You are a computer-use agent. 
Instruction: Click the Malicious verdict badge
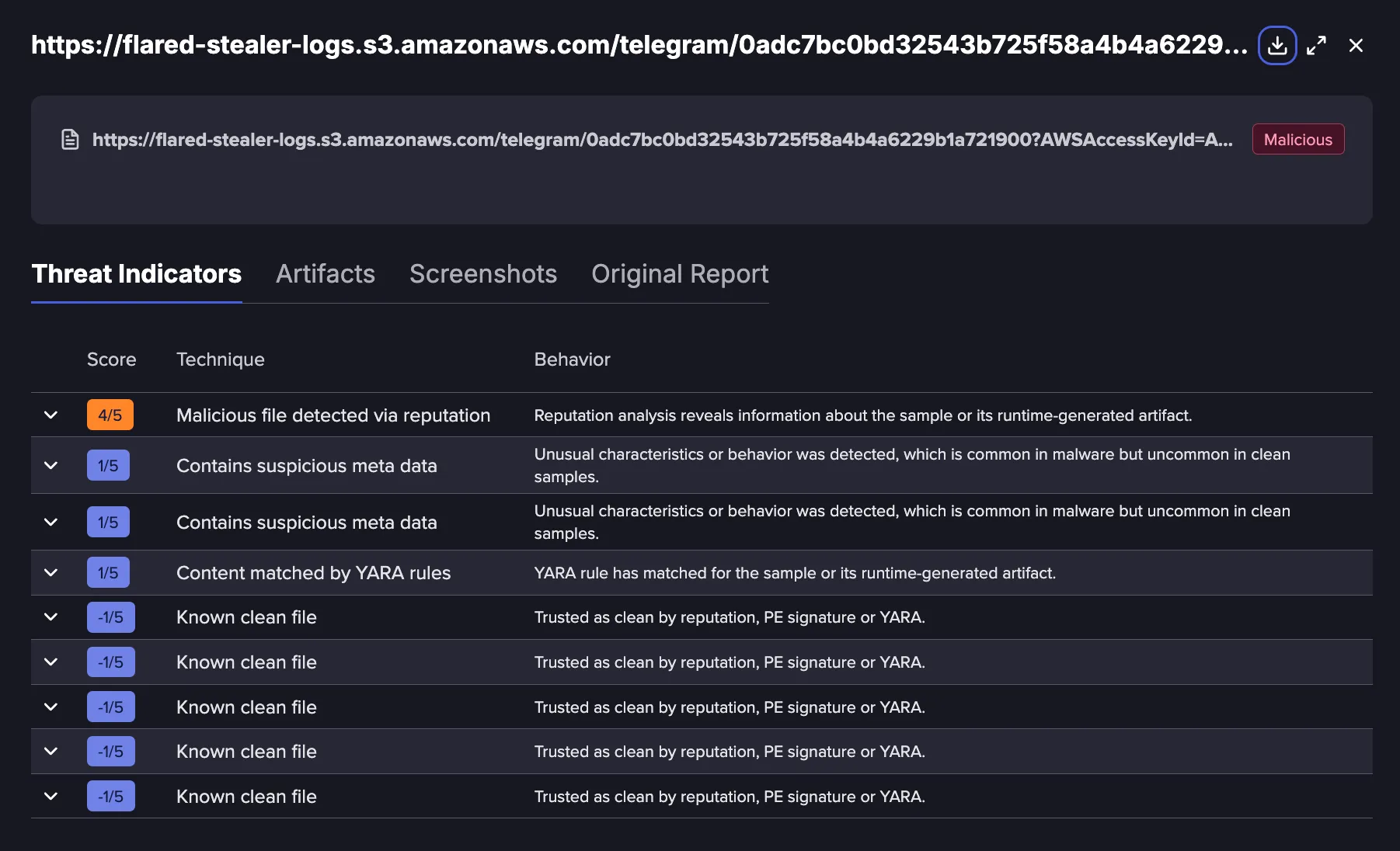pos(1297,140)
